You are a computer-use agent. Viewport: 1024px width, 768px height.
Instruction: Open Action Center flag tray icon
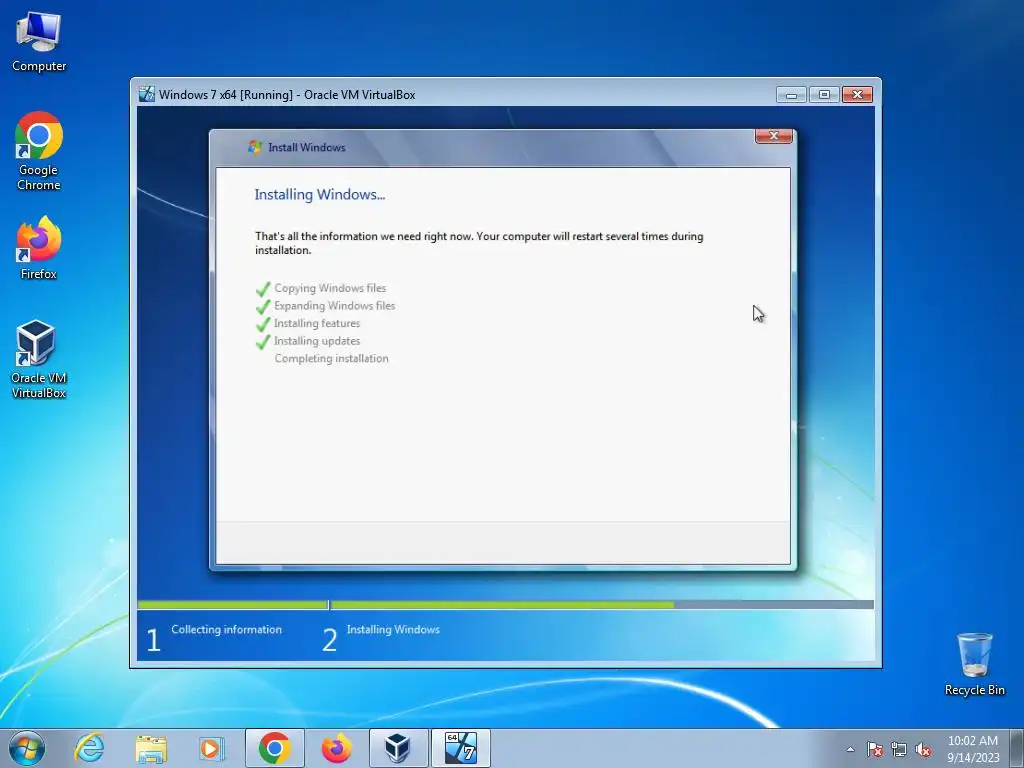(x=874, y=749)
